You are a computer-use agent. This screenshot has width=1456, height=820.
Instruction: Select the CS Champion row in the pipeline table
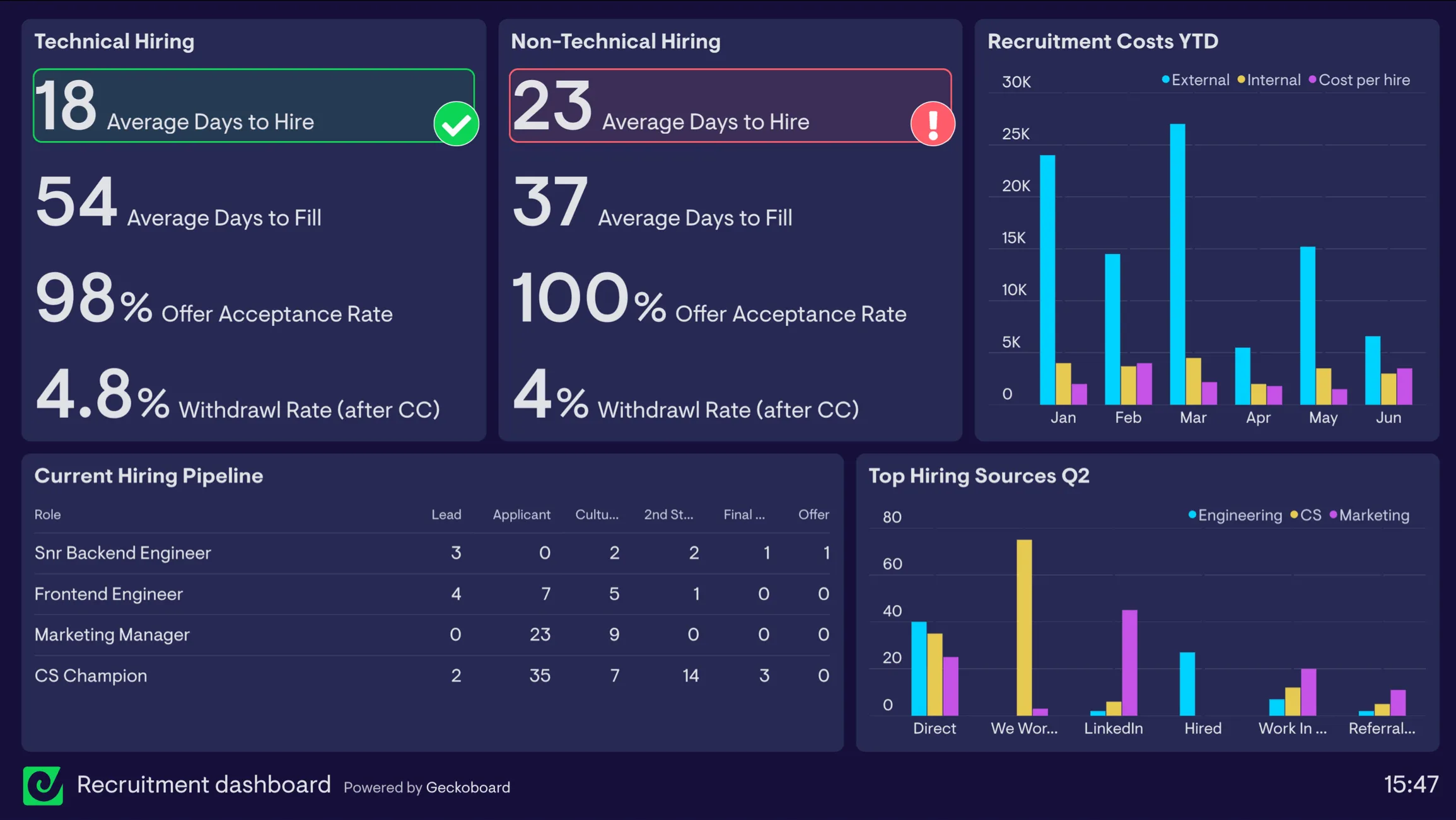click(x=90, y=675)
